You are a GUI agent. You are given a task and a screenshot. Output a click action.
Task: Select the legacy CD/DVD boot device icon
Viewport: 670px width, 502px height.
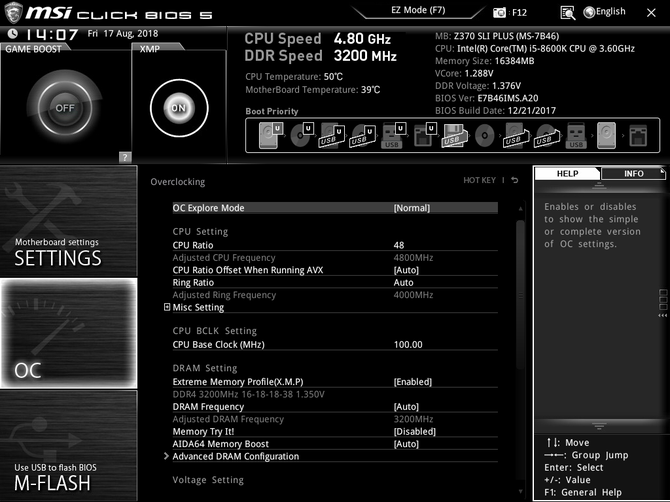coord(485,136)
